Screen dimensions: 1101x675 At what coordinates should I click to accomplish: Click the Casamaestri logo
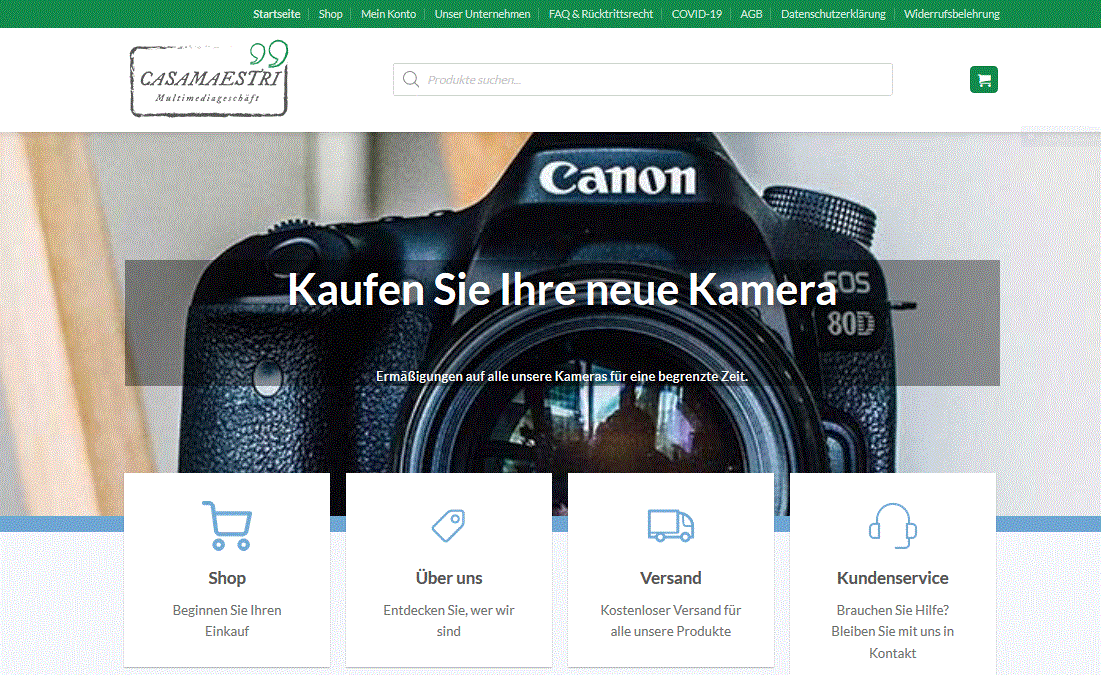click(x=209, y=79)
